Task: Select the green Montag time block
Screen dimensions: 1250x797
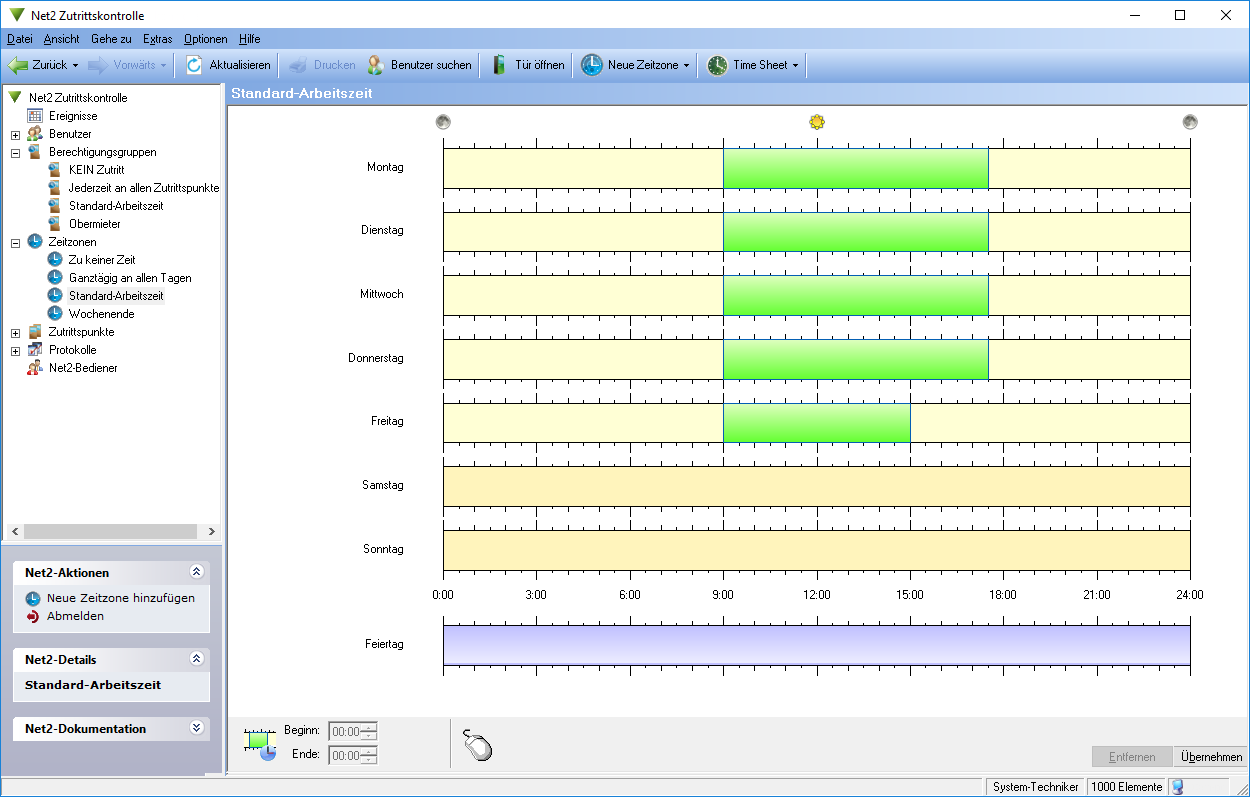Action: pos(855,168)
